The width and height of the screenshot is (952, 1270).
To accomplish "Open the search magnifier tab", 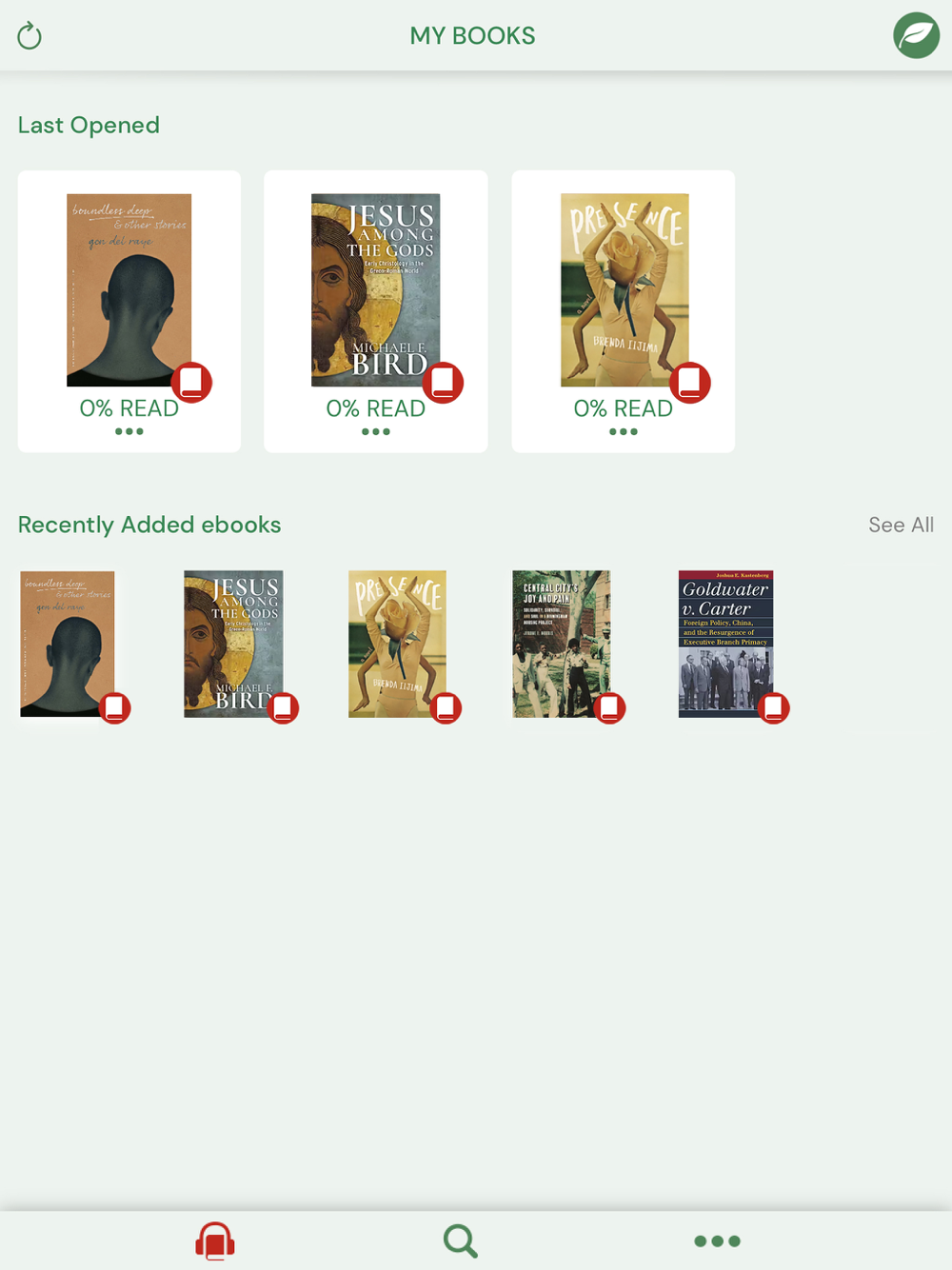I will click(x=461, y=1240).
